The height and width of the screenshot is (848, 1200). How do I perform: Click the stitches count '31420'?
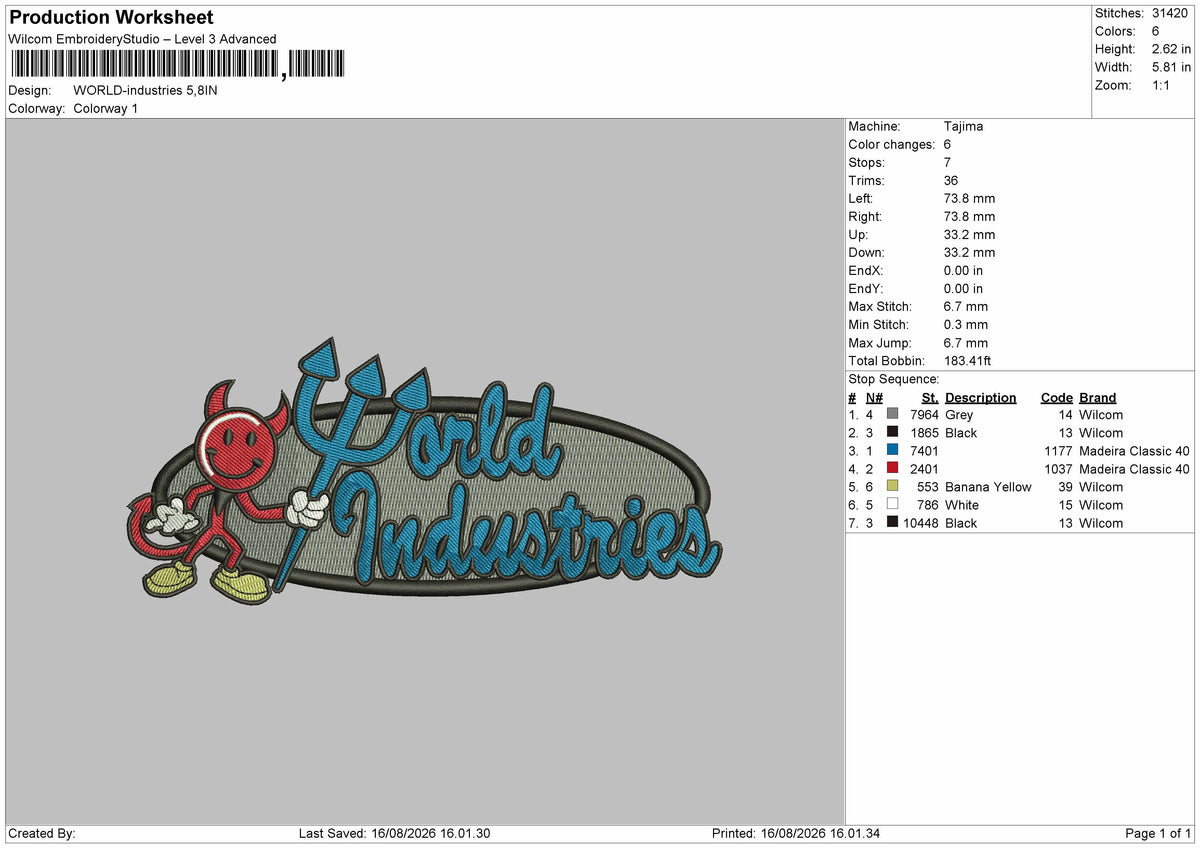pos(1169,13)
